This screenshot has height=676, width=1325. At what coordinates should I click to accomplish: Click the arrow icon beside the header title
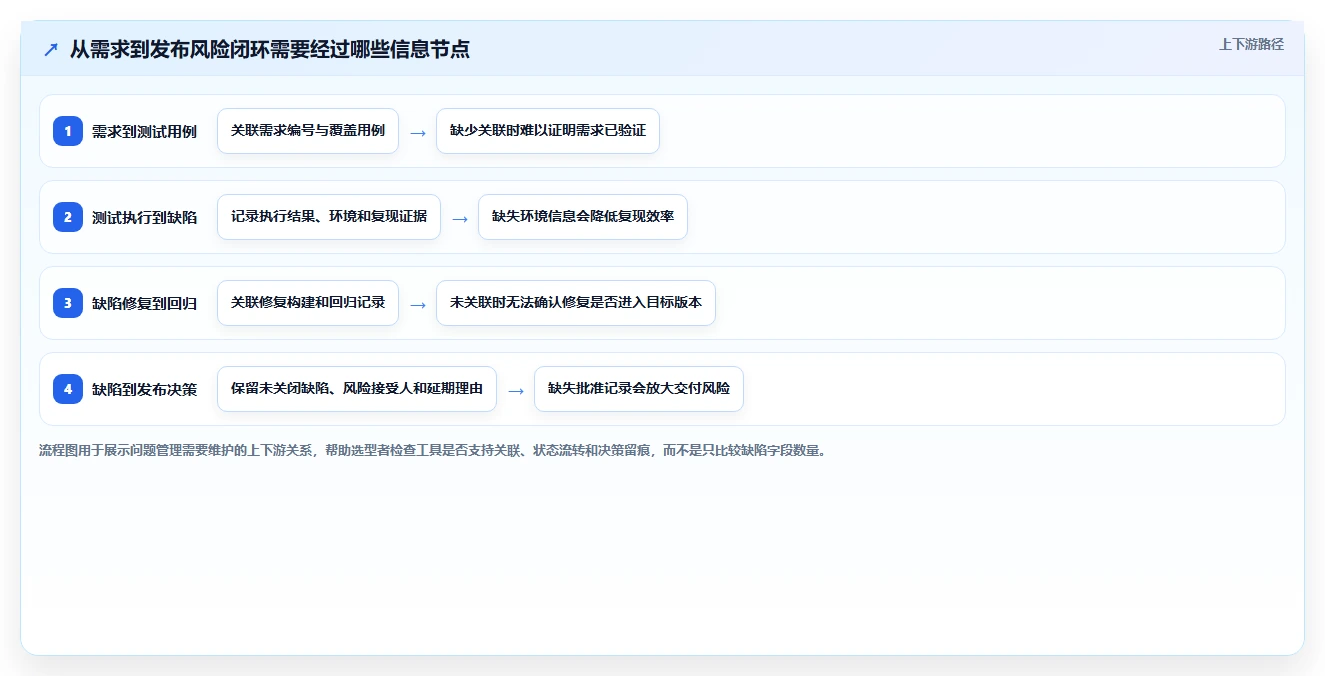pos(50,49)
